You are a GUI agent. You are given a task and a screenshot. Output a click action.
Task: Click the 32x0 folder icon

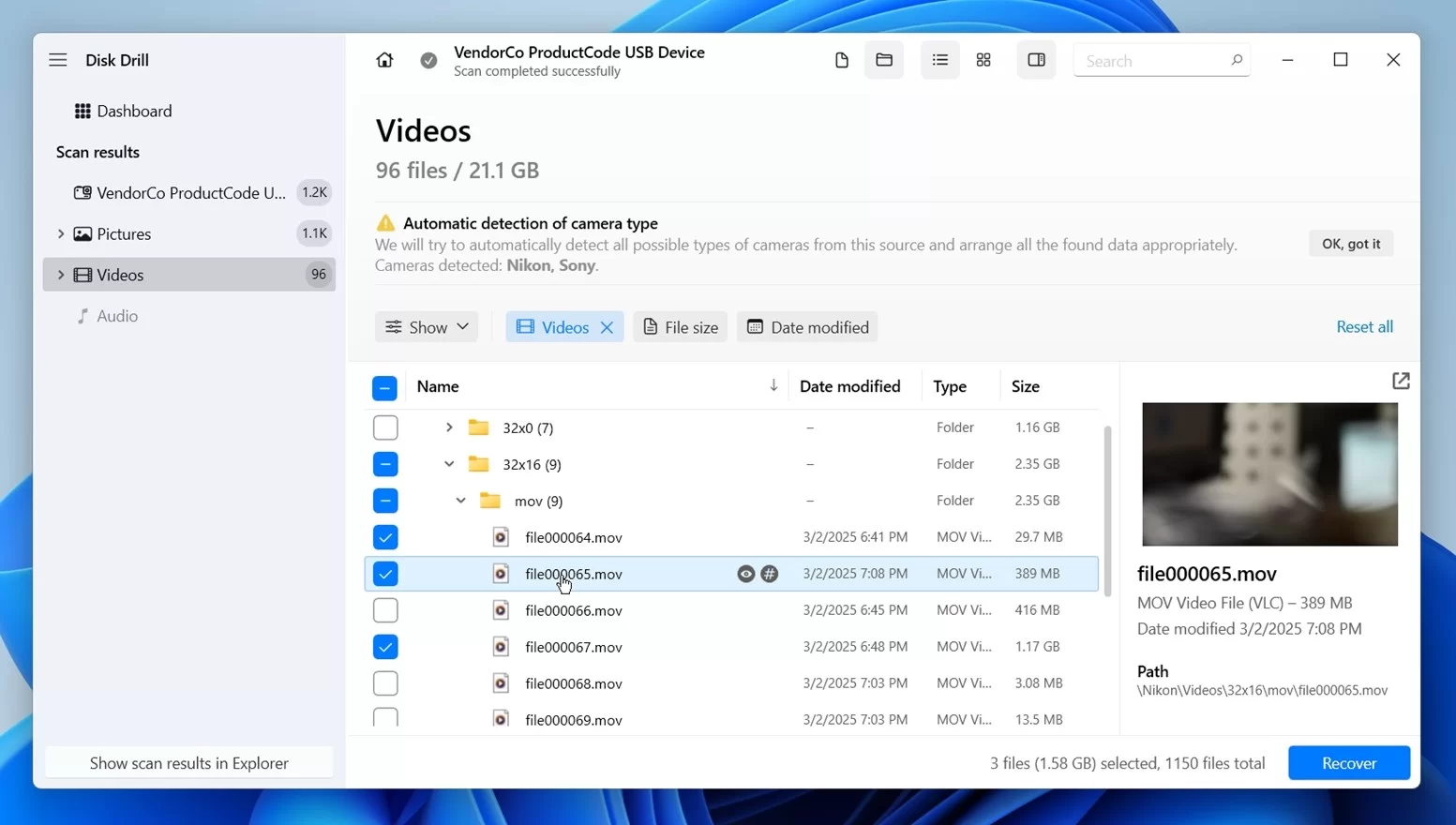pyautogui.click(x=478, y=427)
